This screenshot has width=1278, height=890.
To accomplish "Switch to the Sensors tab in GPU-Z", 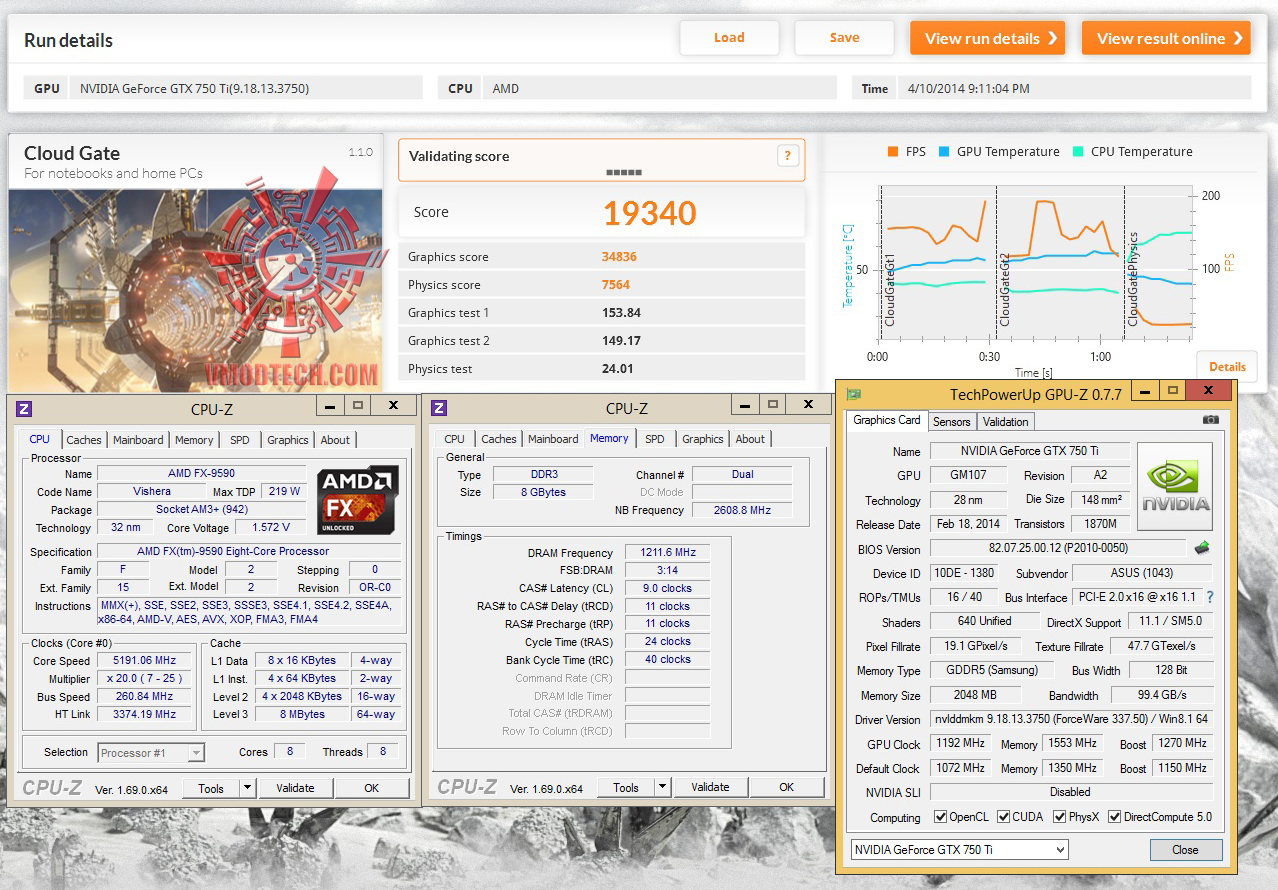I will [x=952, y=422].
